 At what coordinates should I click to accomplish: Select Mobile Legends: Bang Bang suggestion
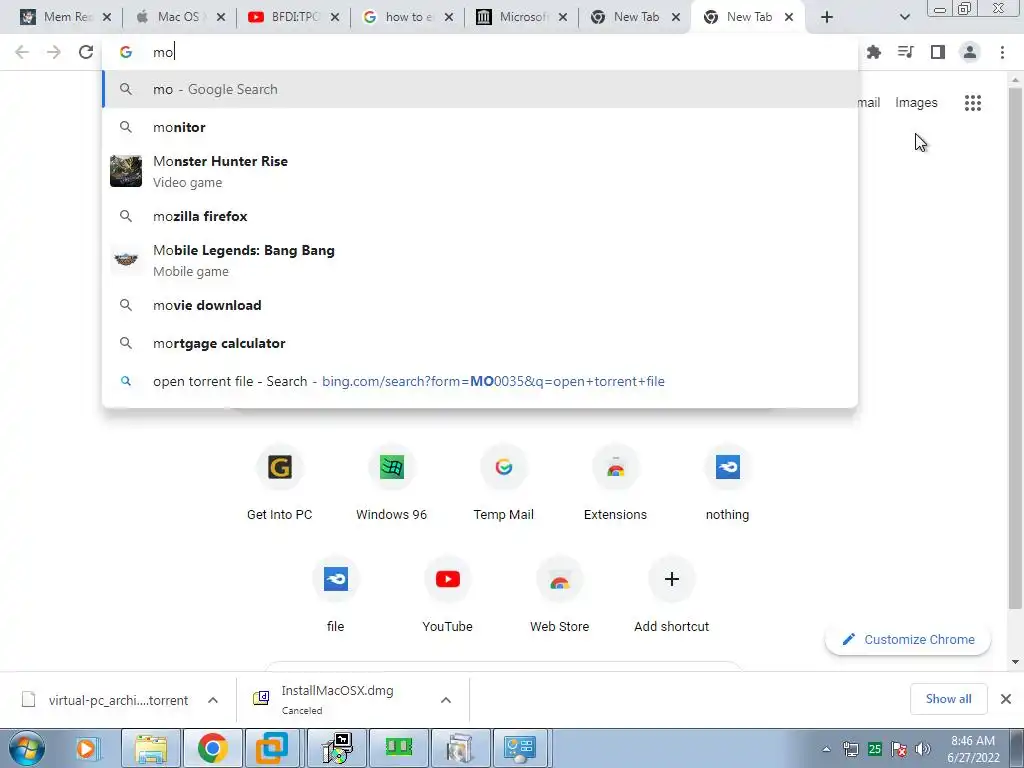click(x=480, y=261)
